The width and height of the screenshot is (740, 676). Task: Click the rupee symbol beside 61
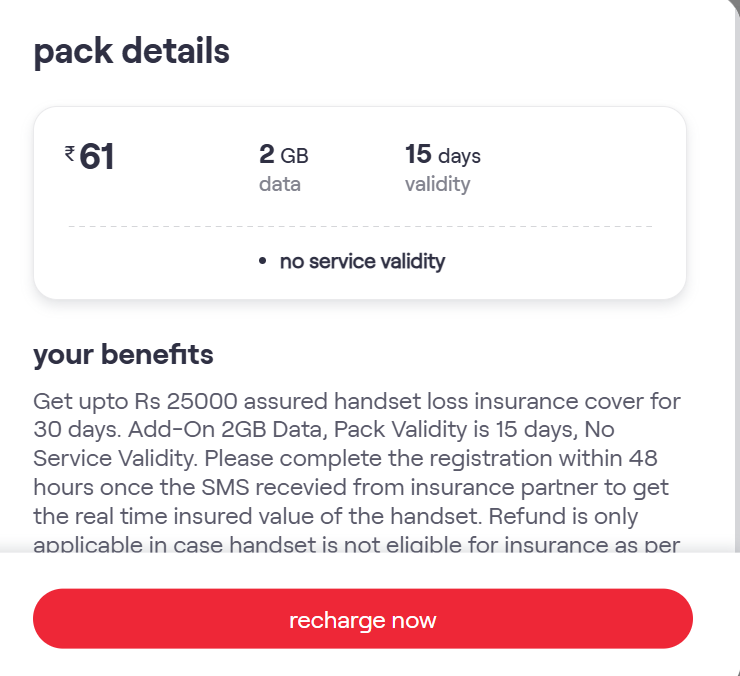tap(69, 153)
